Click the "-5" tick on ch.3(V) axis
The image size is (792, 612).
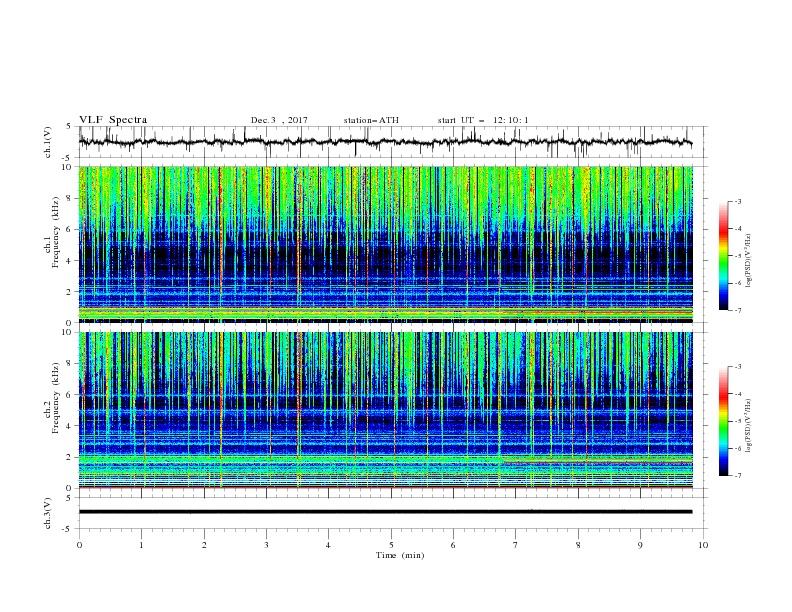click(68, 530)
